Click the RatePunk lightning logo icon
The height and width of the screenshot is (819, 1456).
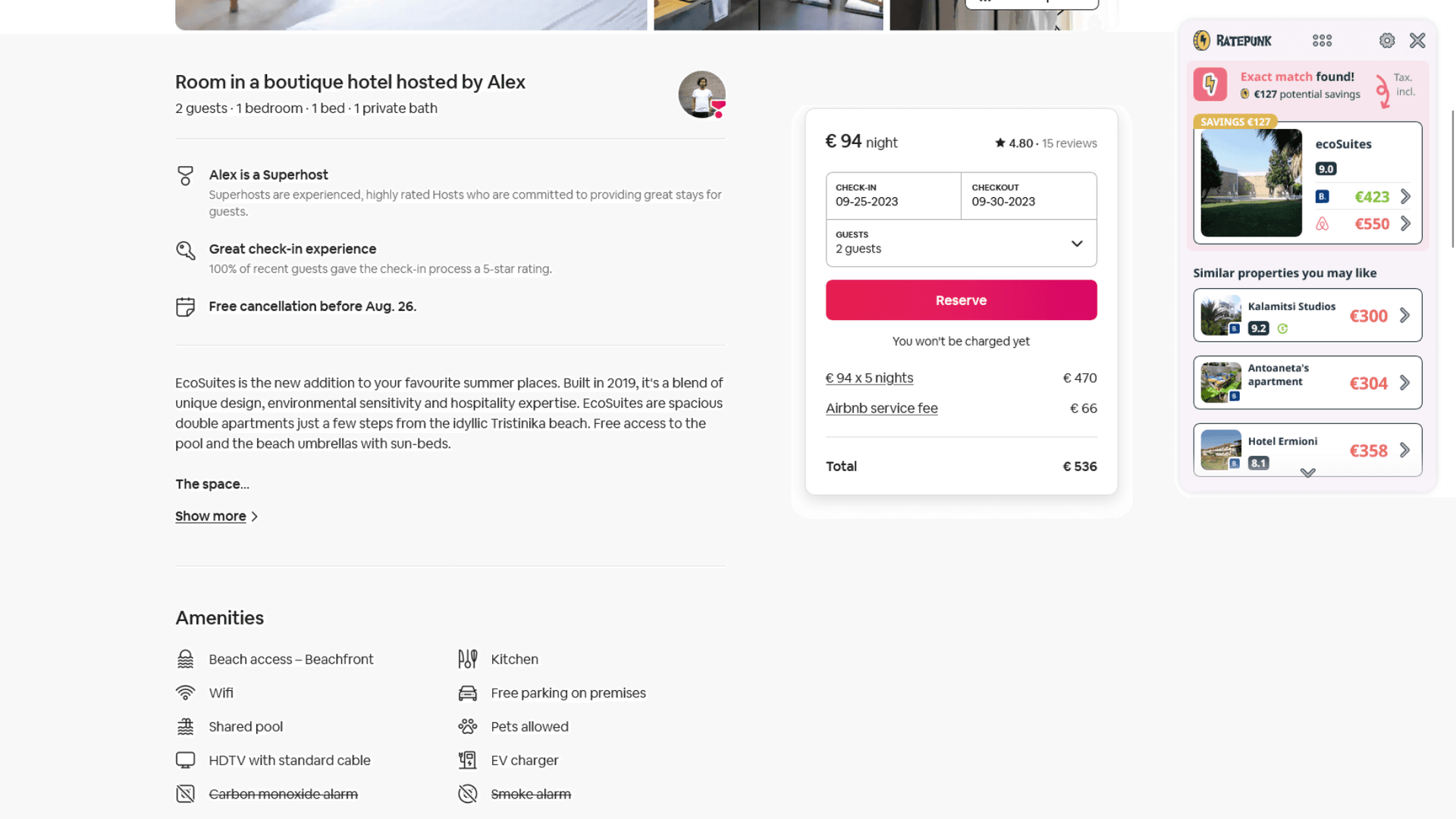pos(1202,40)
